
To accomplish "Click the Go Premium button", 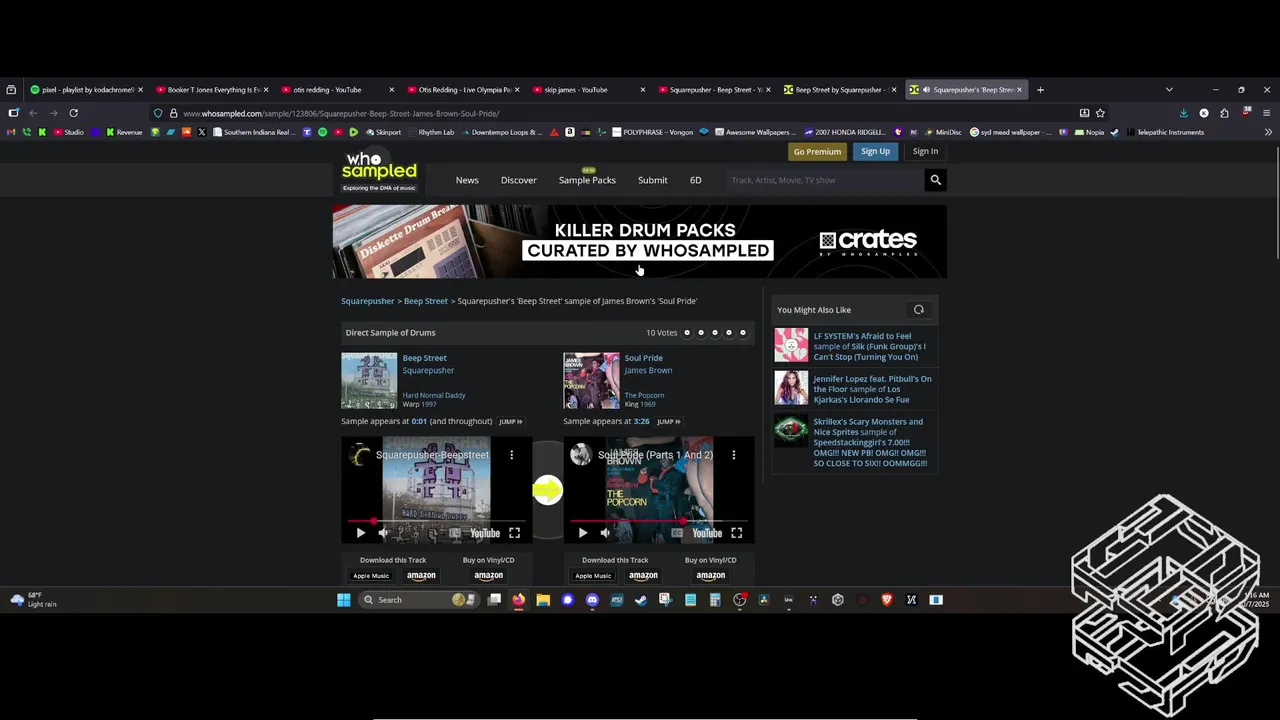I will coord(817,151).
